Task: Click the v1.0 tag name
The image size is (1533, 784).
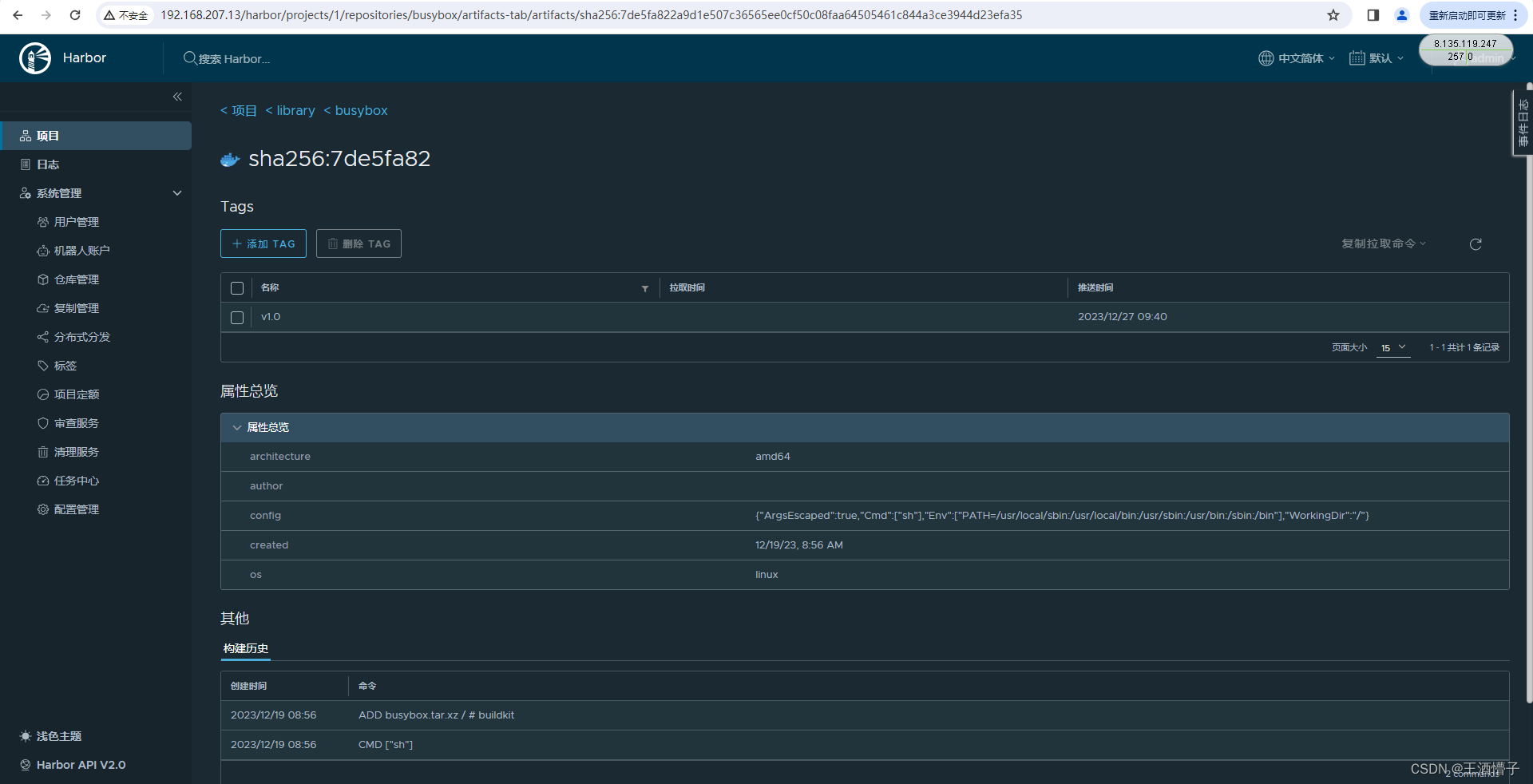Action: point(271,317)
